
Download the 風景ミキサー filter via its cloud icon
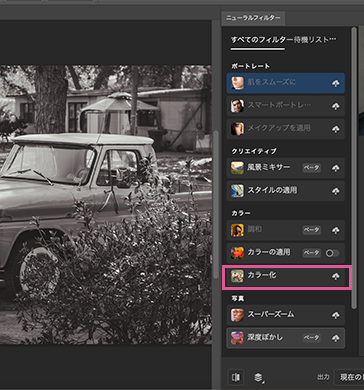(336, 168)
